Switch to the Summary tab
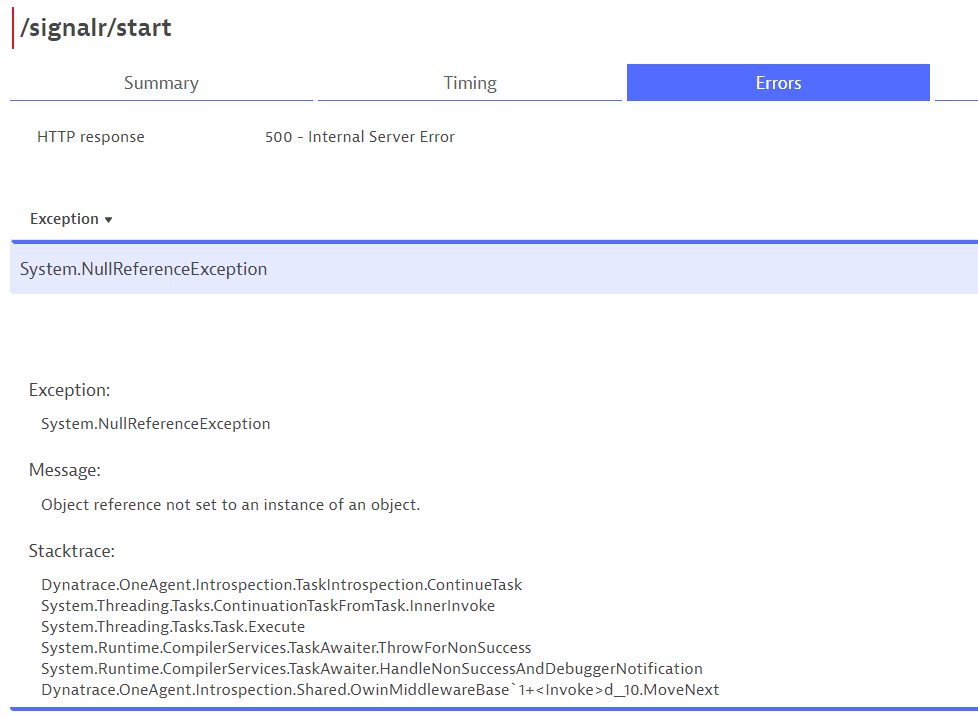The height and width of the screenshot is (716, 978). [x=161, y=83]
